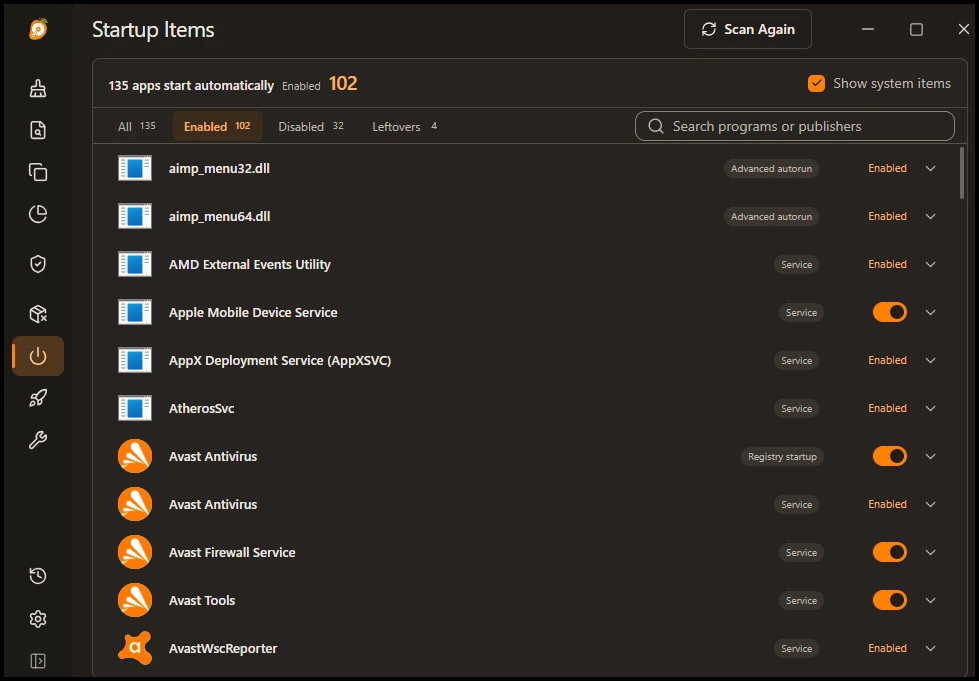Toggle off Avast Tools startup switch
Screen dimensions: 979x681
(x=890, y=600)
